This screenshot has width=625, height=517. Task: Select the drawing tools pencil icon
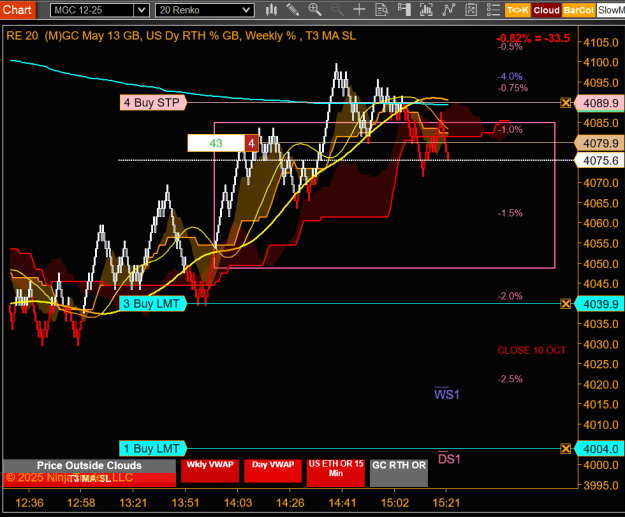(293, 10)
